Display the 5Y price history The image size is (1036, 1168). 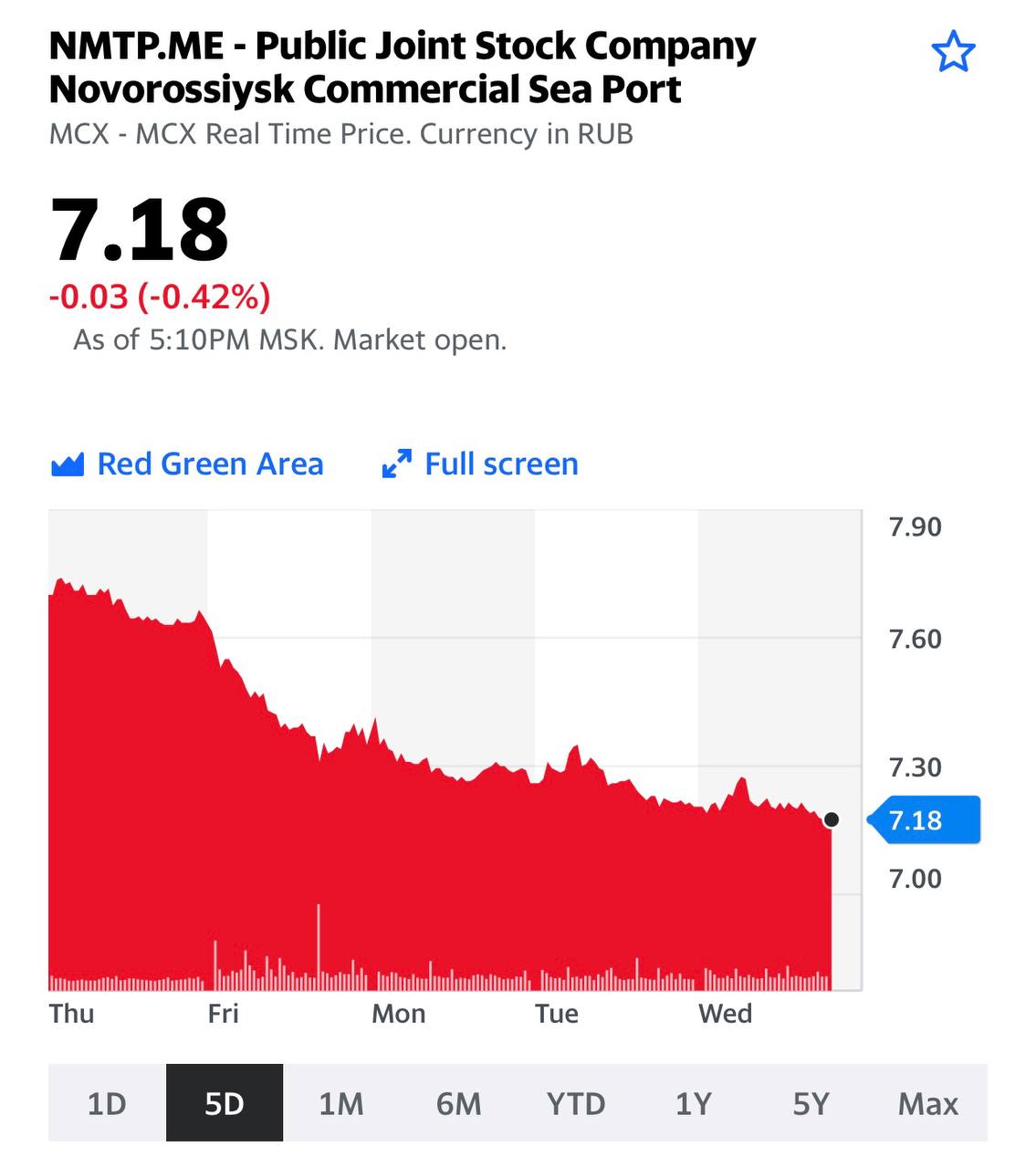811,1103
